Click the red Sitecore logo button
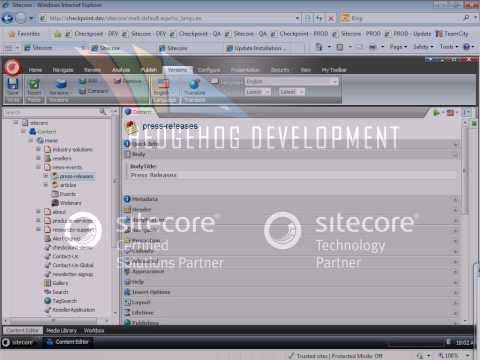This screenshot has height=360, width=480. point(13,68)
